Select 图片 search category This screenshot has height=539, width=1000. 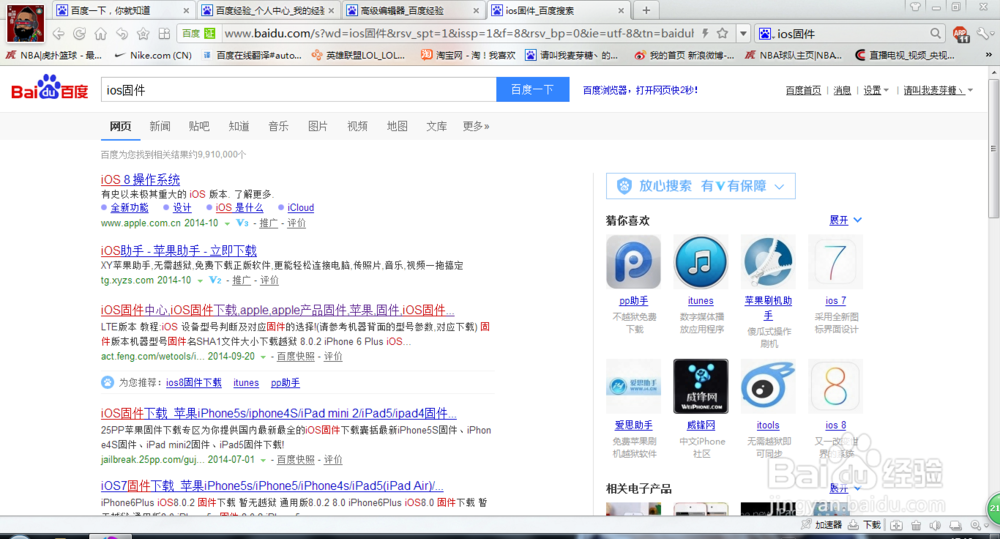pyautogui.click(x=318, y=126)
